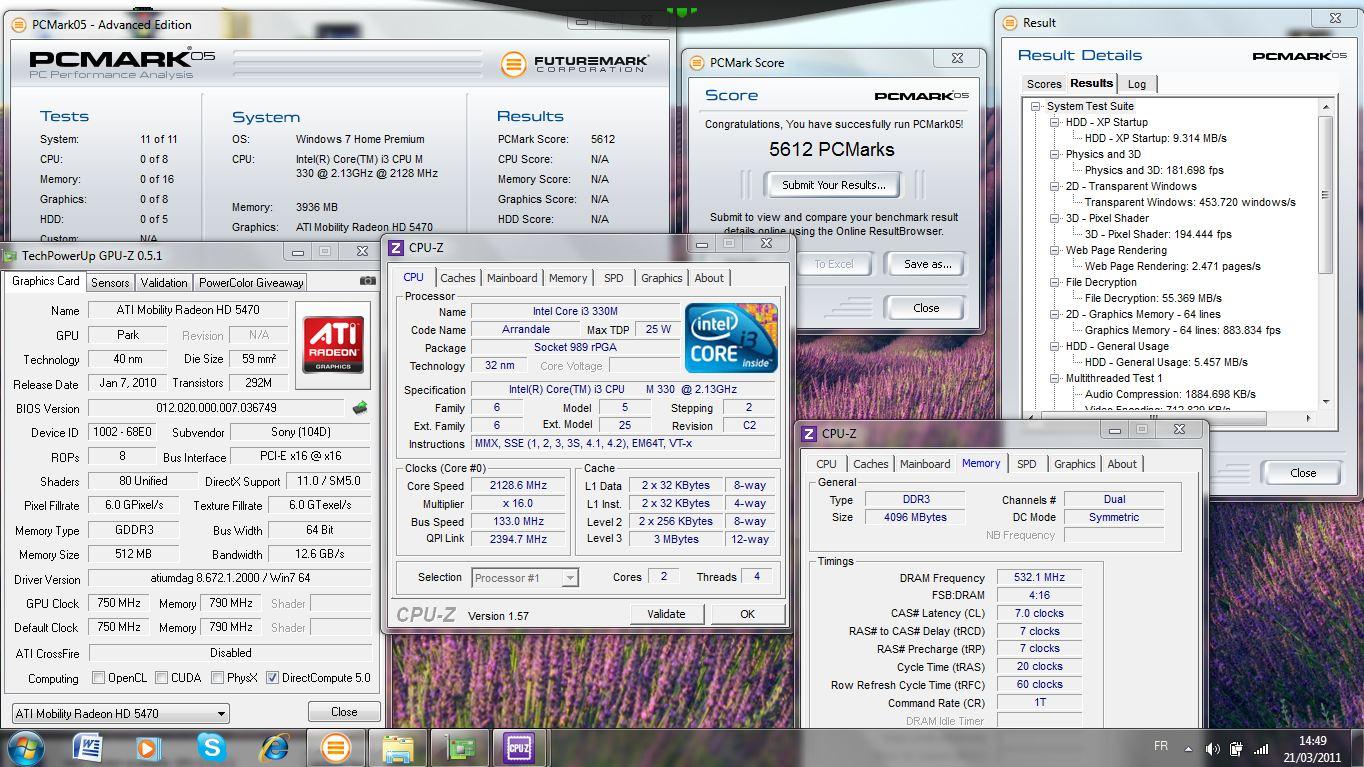Select the Audio Compression result row
The height and width of the screenshot is (767, 1364).
(1170, 394)
